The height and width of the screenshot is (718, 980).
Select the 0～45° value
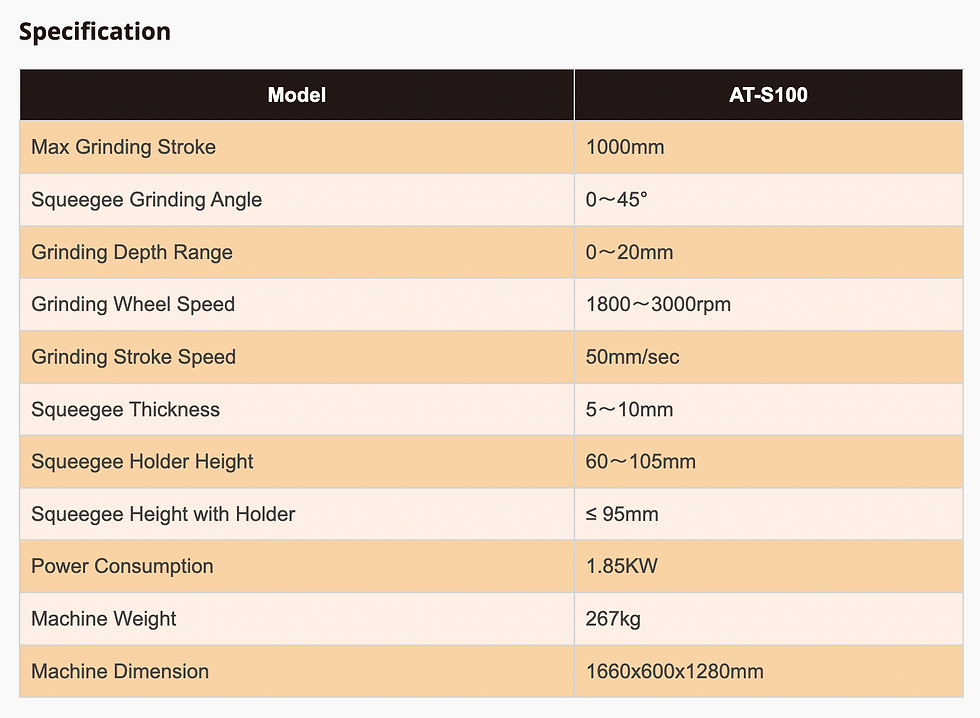tap(617, 200)
